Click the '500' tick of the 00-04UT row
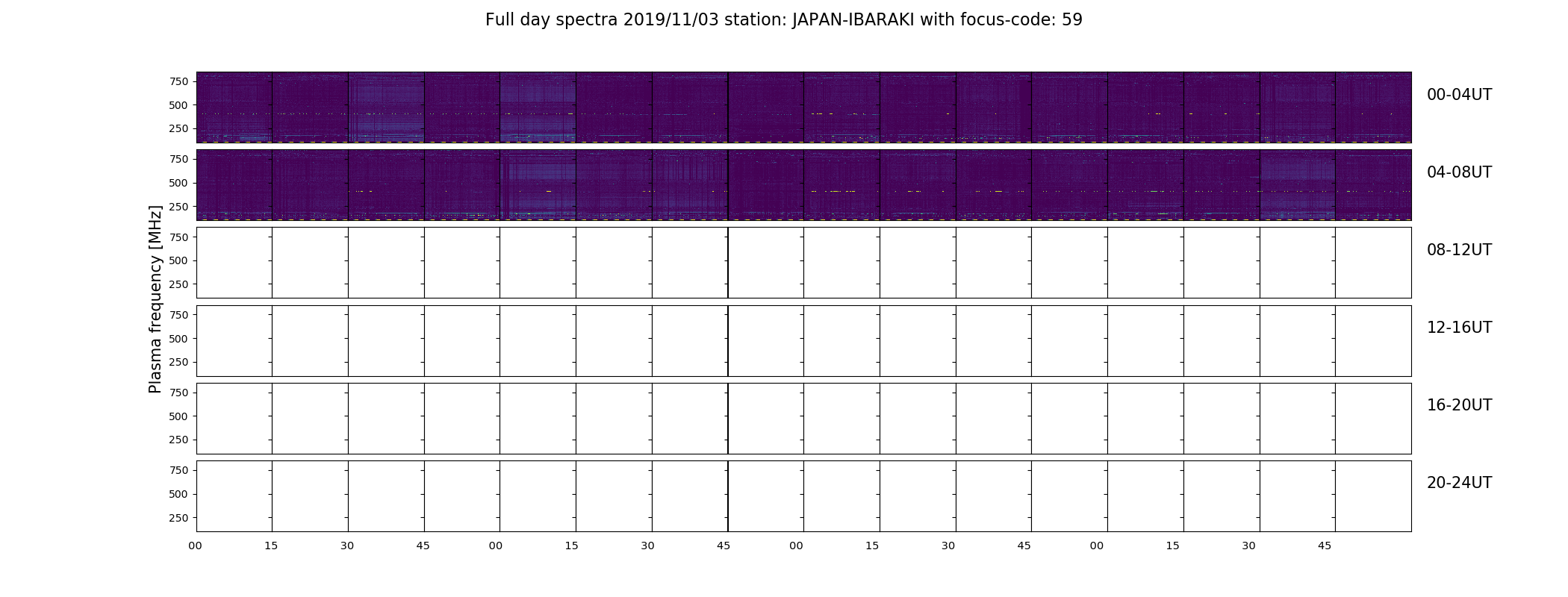1568x597 pixels. (178, 105)
